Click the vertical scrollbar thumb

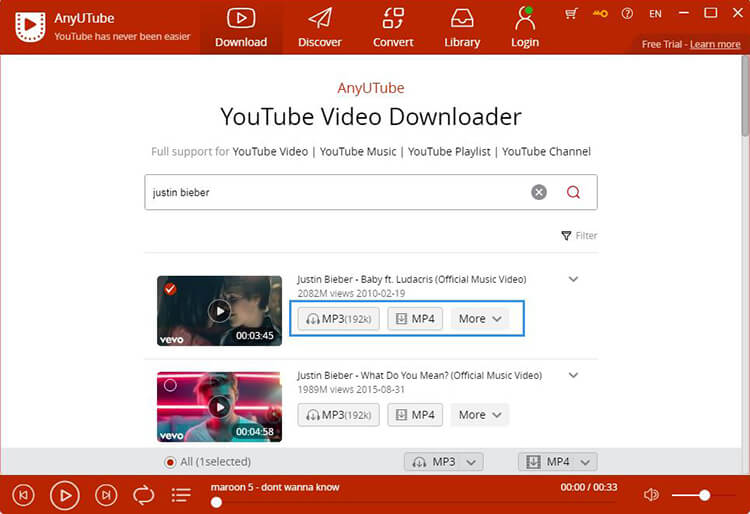[745, 96]
